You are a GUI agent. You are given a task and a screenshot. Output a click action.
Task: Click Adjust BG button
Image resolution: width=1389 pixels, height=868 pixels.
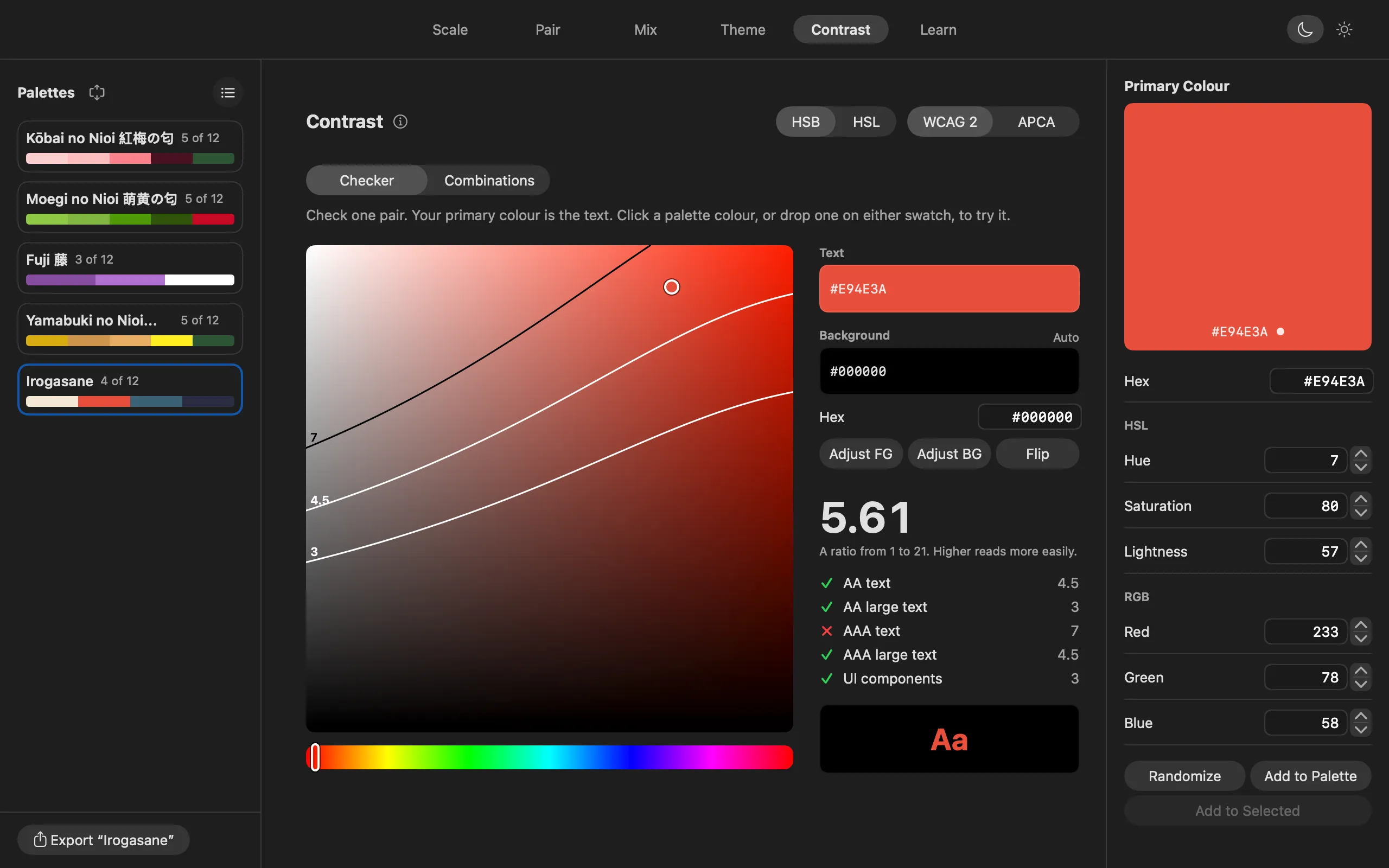coord(949,454)
